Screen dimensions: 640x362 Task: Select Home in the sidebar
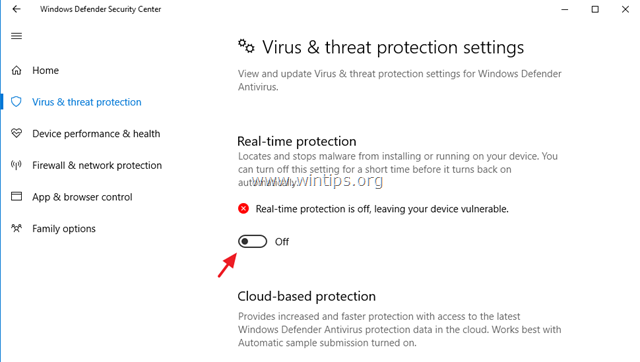coord(45,70)
